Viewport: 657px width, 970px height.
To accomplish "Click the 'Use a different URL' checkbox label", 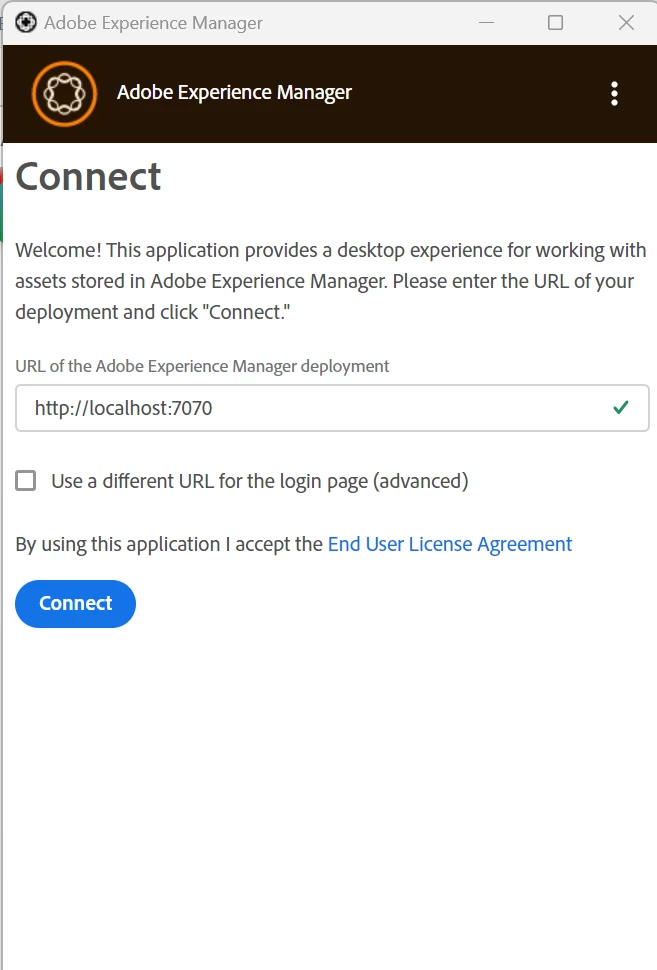I will [260, 481].
